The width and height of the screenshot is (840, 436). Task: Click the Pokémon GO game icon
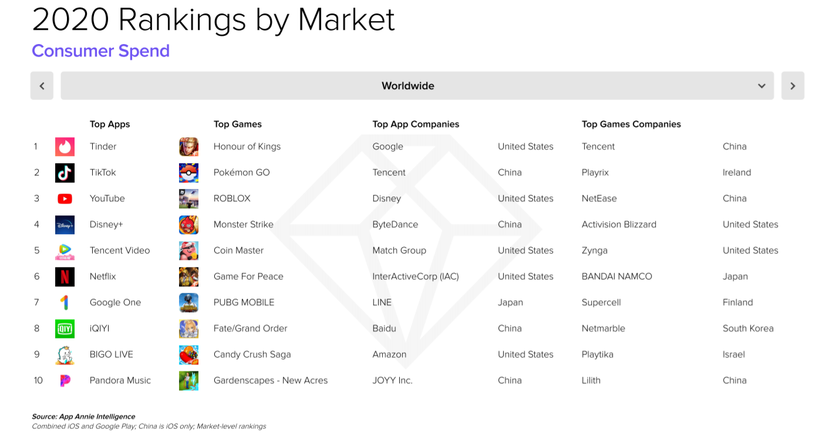188,173
